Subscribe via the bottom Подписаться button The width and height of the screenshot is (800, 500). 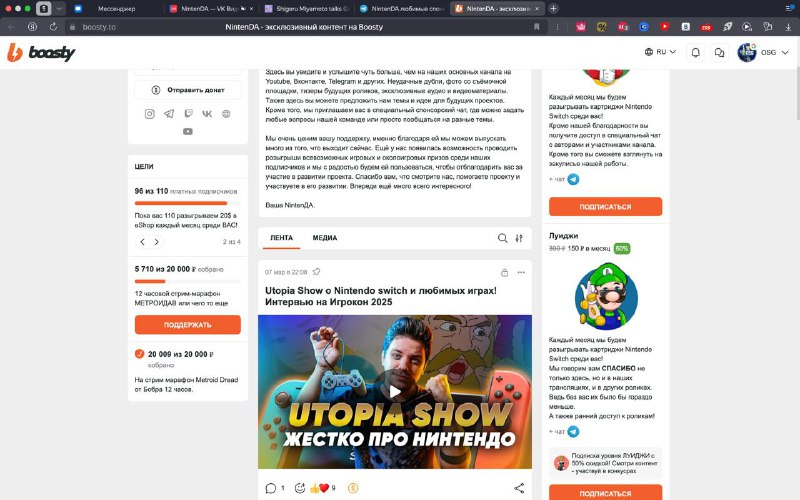pos(606,493)
